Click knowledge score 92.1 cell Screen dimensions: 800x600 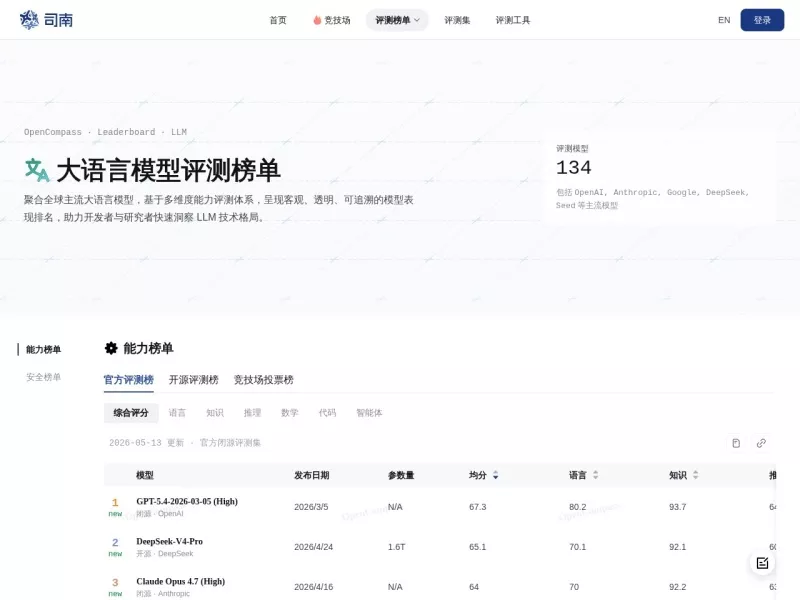678,547
